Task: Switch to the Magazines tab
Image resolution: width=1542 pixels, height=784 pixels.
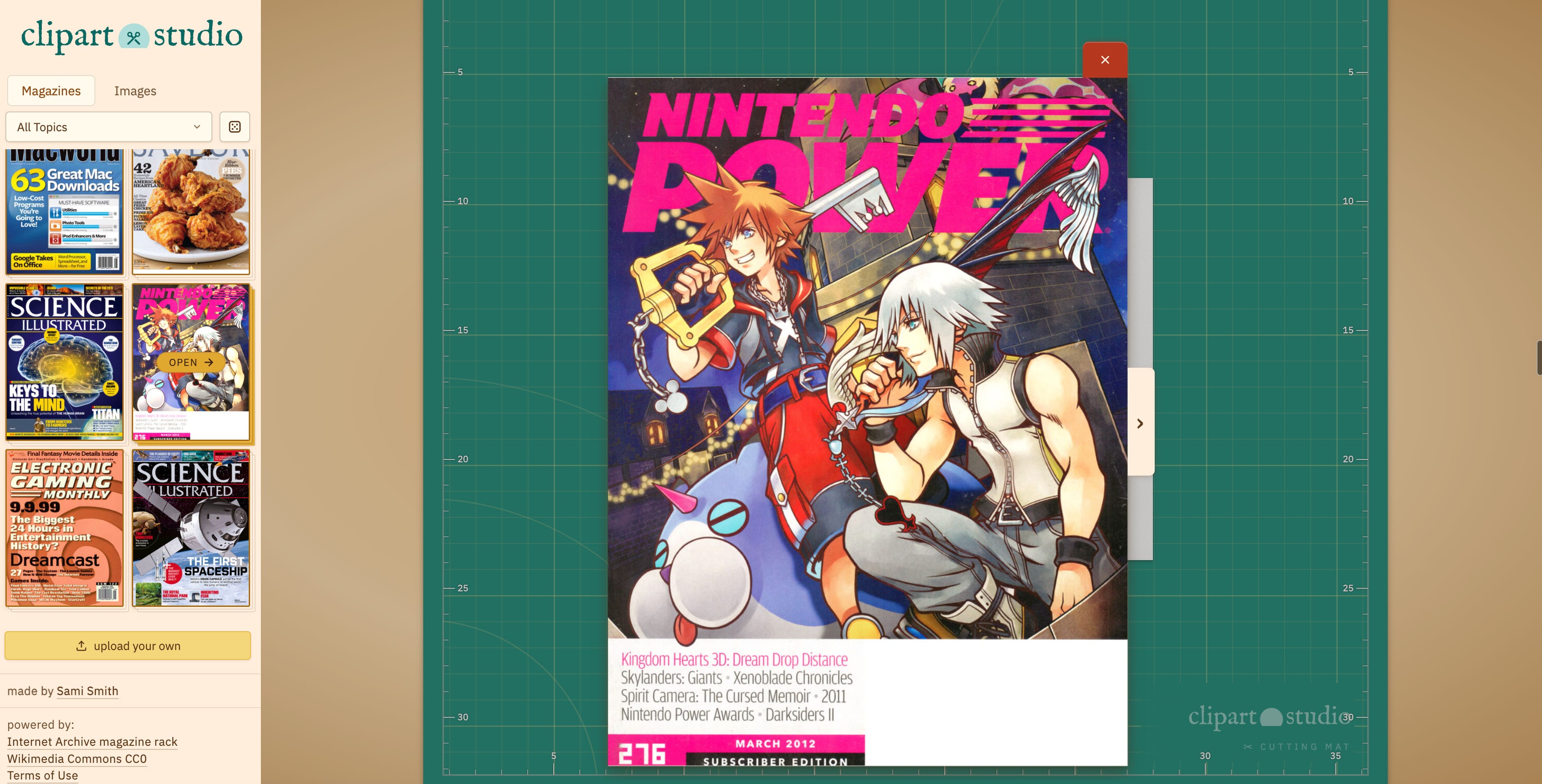Action: (x=51, y=91)
